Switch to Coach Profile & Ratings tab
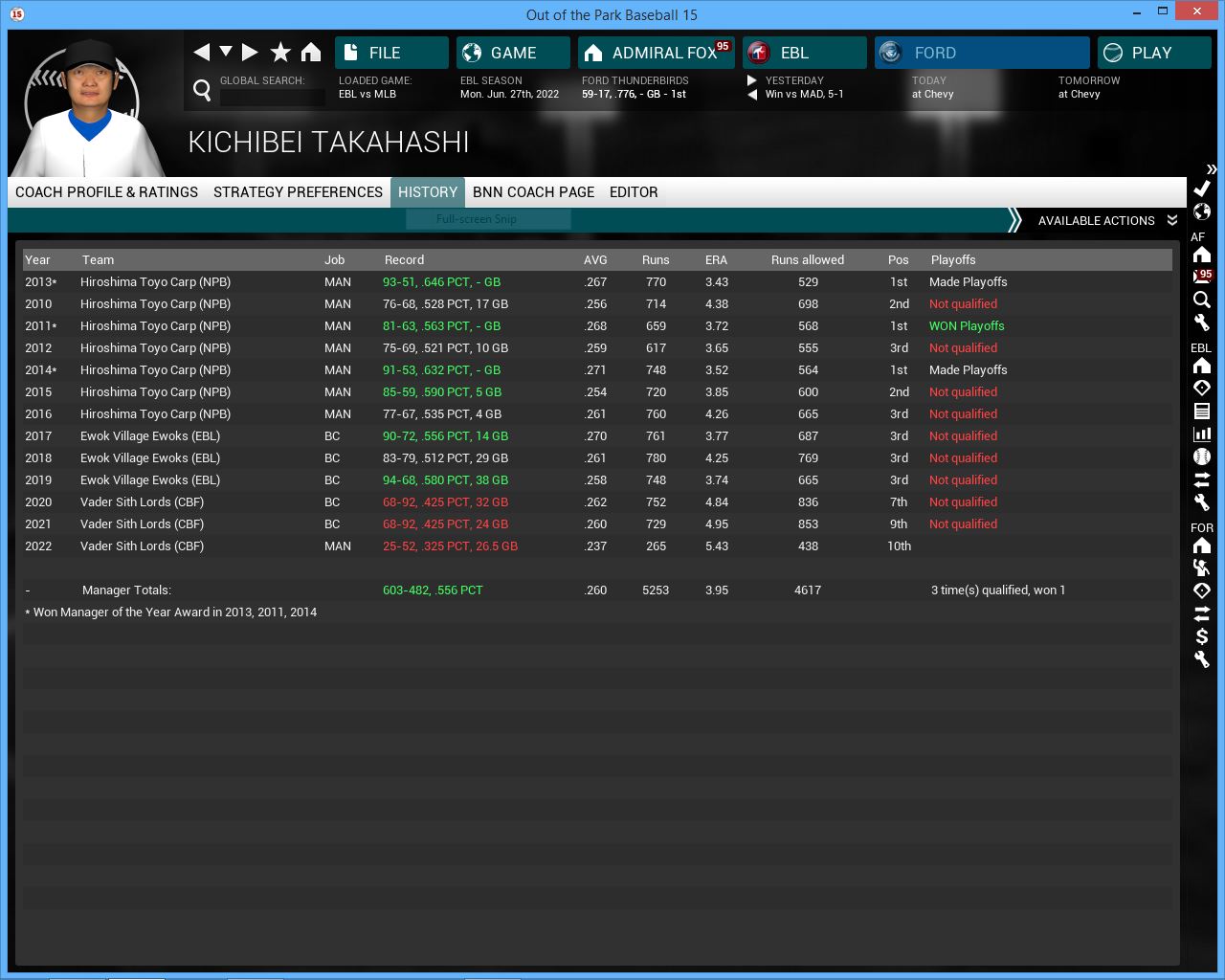 point(106,192)
